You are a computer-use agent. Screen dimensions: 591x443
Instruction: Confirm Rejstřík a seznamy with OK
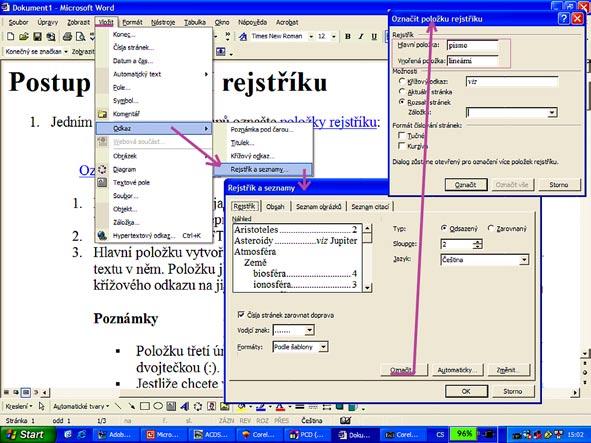coord(466,391)
